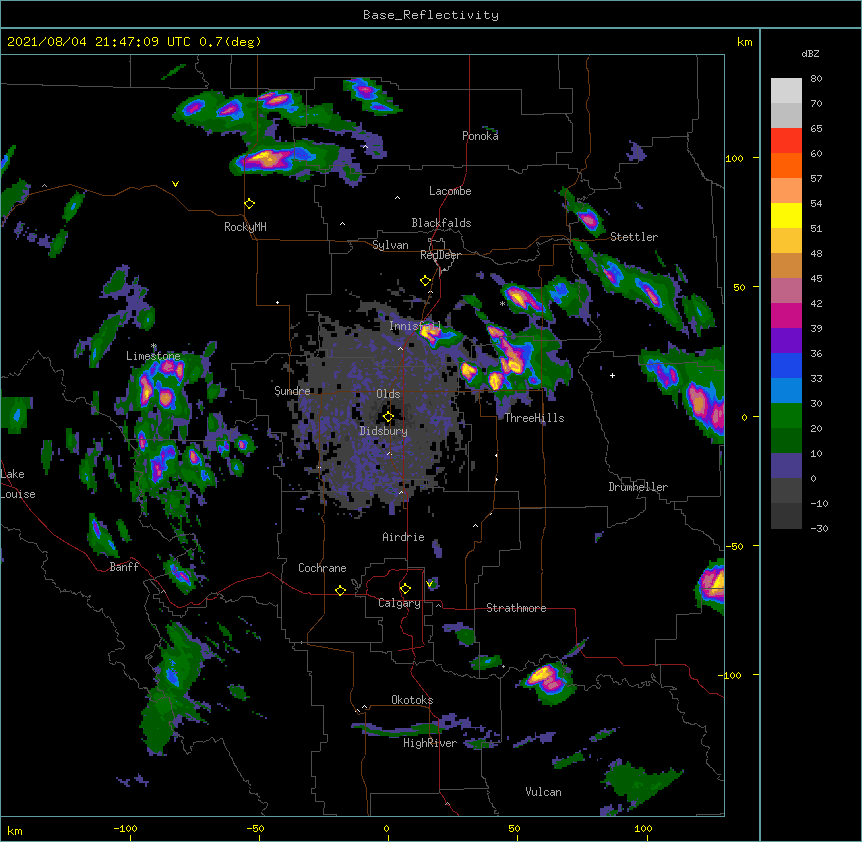
Task: Click the Airdrie city label
Action: tap(403, 537)
